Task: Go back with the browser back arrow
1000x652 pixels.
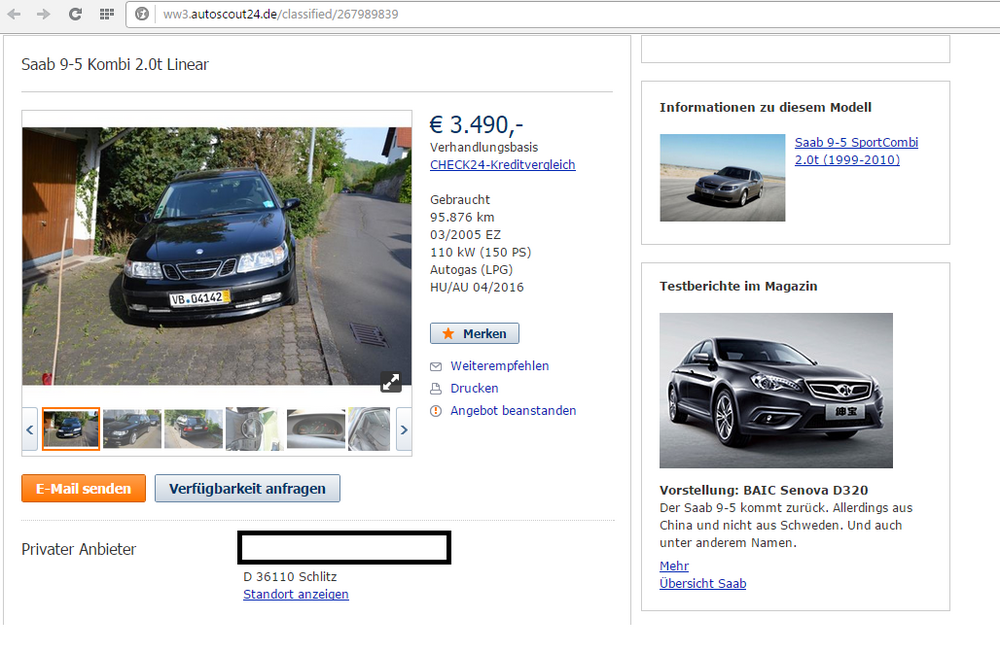Action: [x=14, y=14]
